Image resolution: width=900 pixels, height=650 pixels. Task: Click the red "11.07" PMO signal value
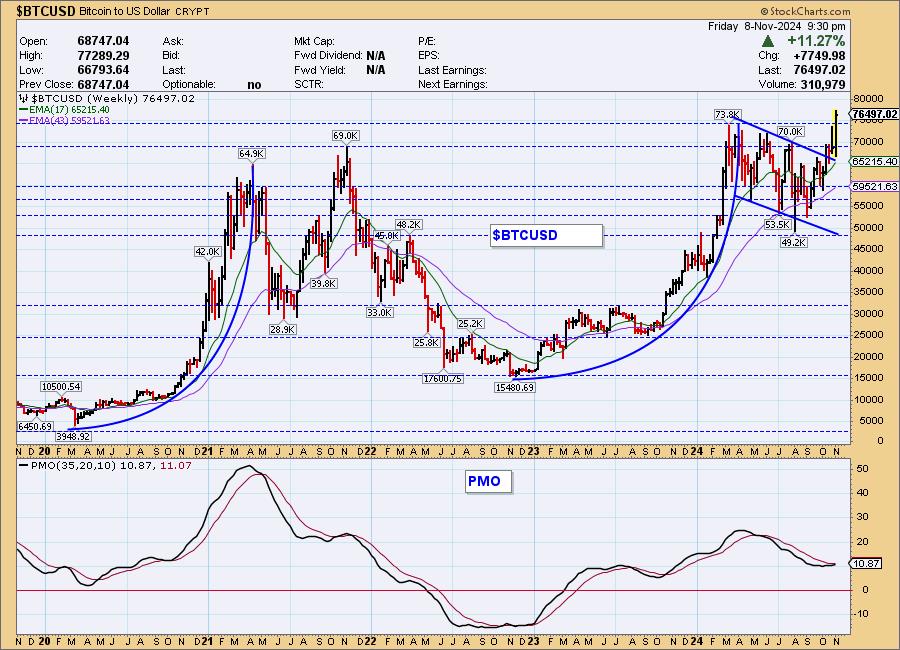point(176,465)
